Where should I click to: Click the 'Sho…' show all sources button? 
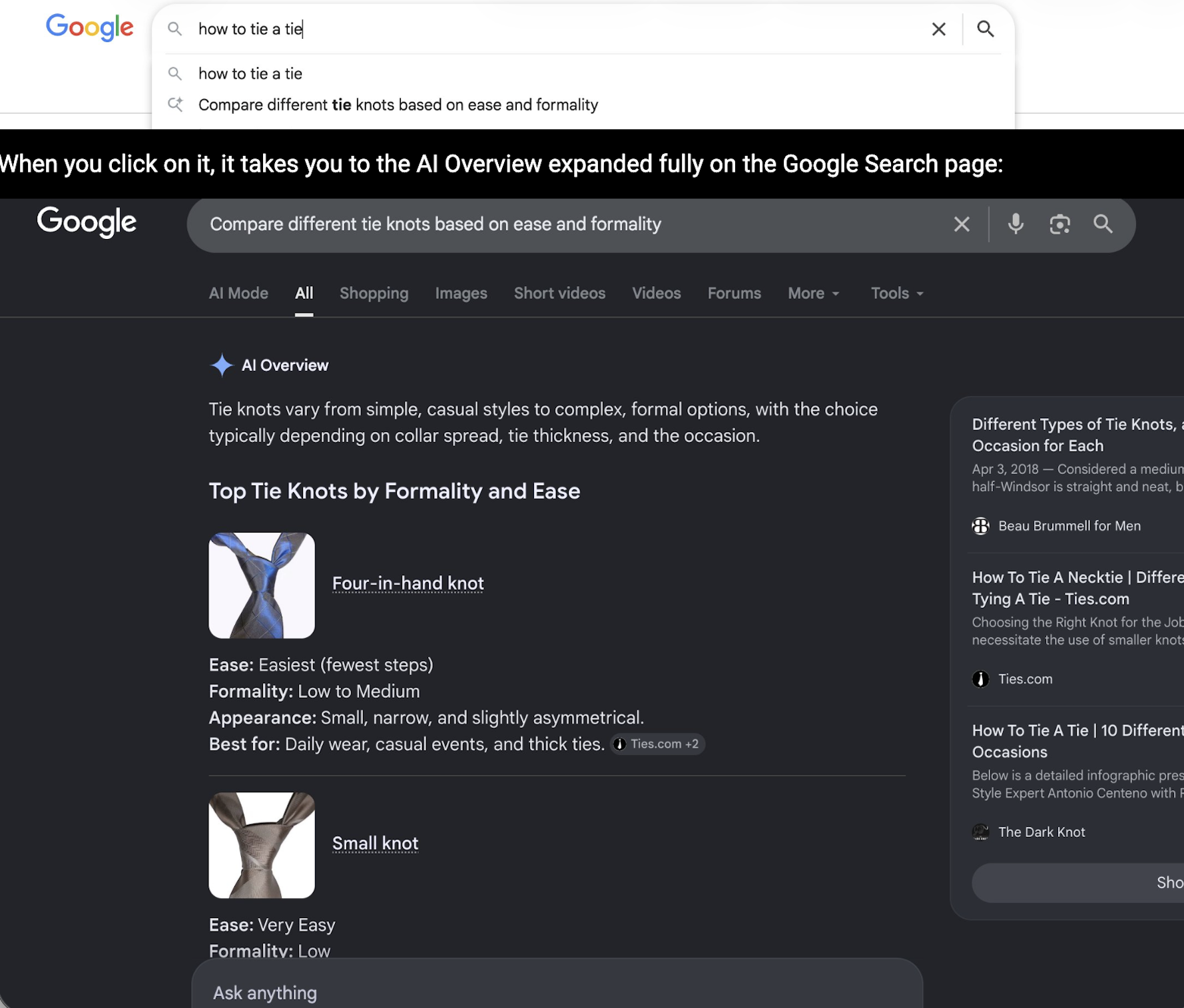(x=1078, y=883)
